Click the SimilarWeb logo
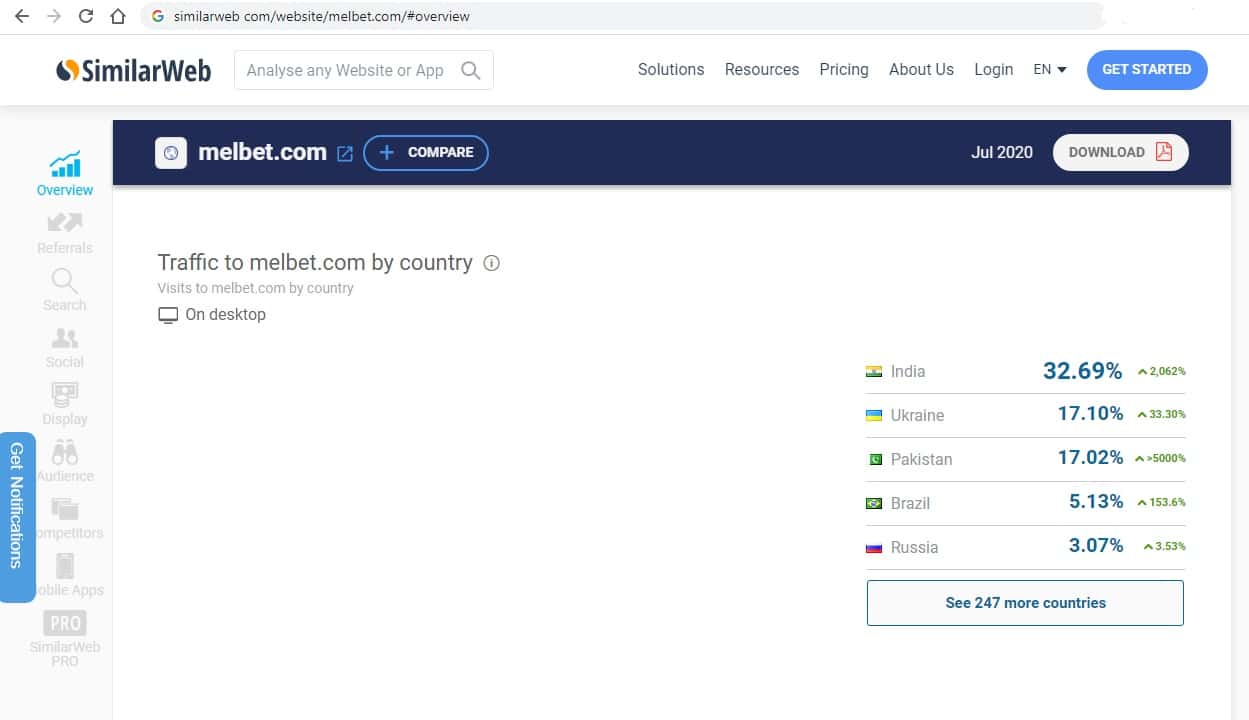 [x=134, y=70]
